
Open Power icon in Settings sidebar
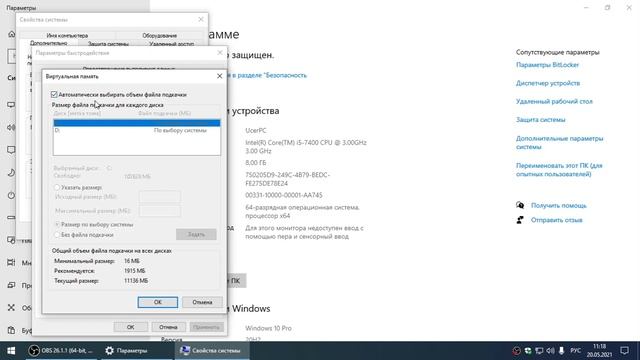(x=11, y=195)
